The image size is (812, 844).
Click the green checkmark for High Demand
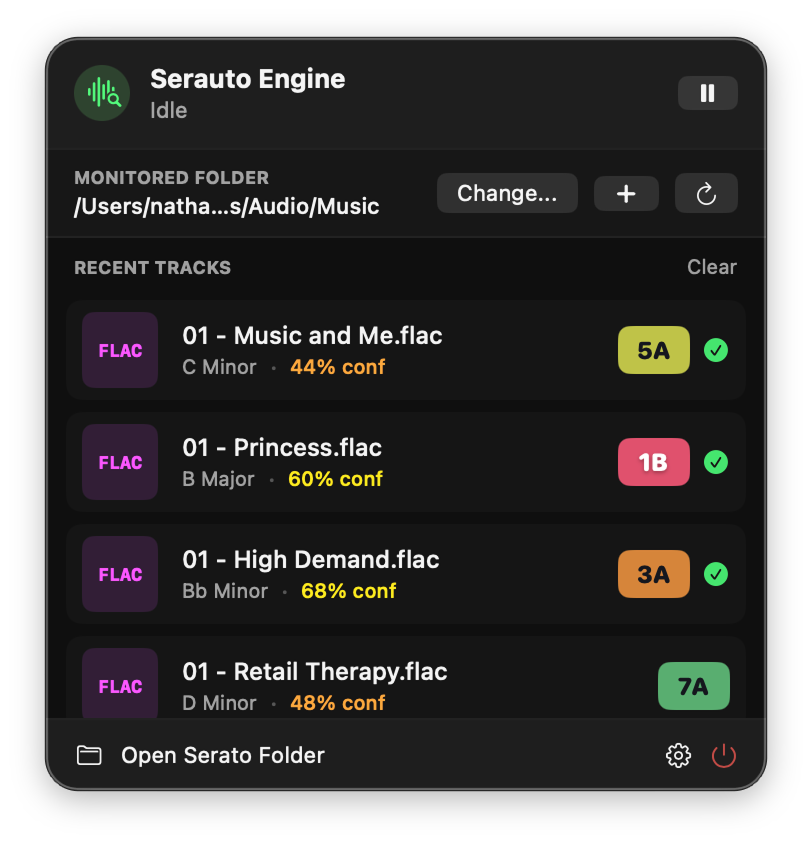click(716, 574)
